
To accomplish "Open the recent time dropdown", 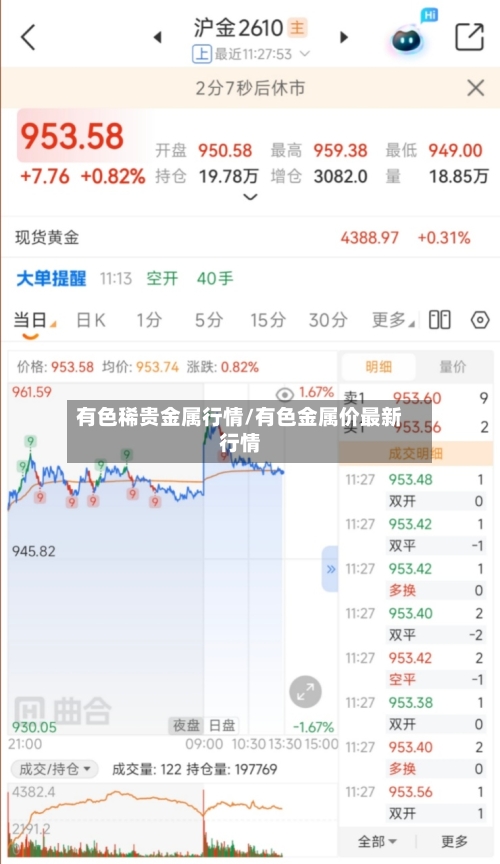I will [x=304, y=53].
